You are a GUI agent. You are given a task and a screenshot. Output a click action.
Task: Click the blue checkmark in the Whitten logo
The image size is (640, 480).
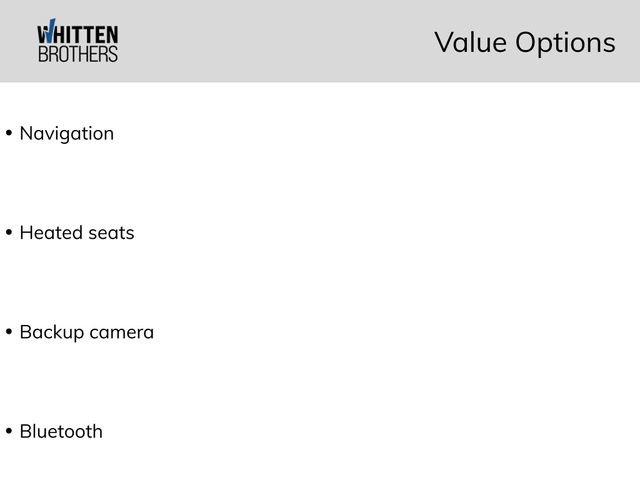[49, 29]
